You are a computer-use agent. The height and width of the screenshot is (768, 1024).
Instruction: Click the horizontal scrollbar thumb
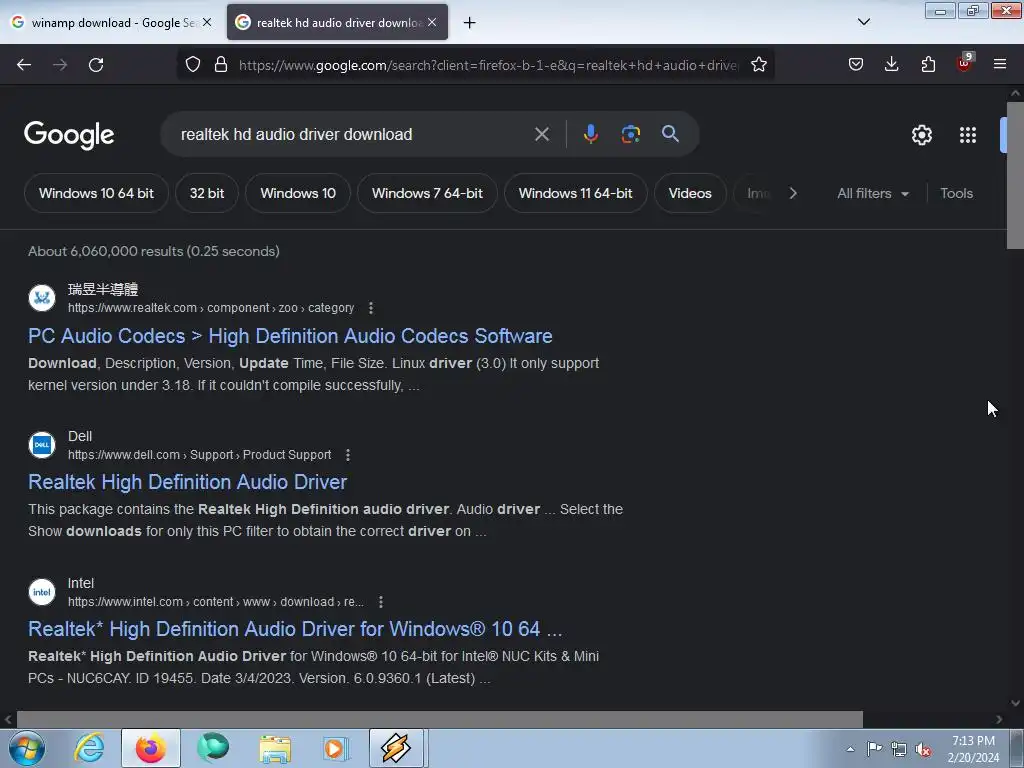(x=440, y=719)
